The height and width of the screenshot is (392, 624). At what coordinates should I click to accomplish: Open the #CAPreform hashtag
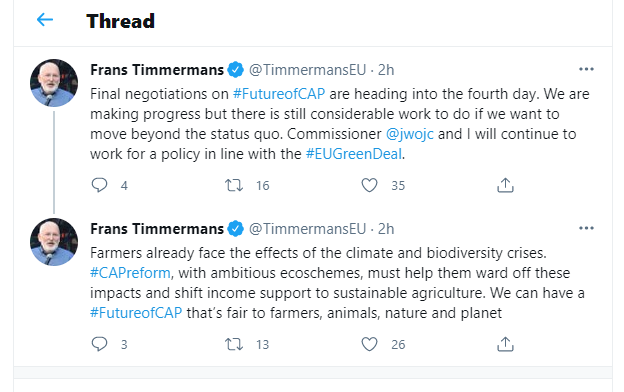[130, 273]
